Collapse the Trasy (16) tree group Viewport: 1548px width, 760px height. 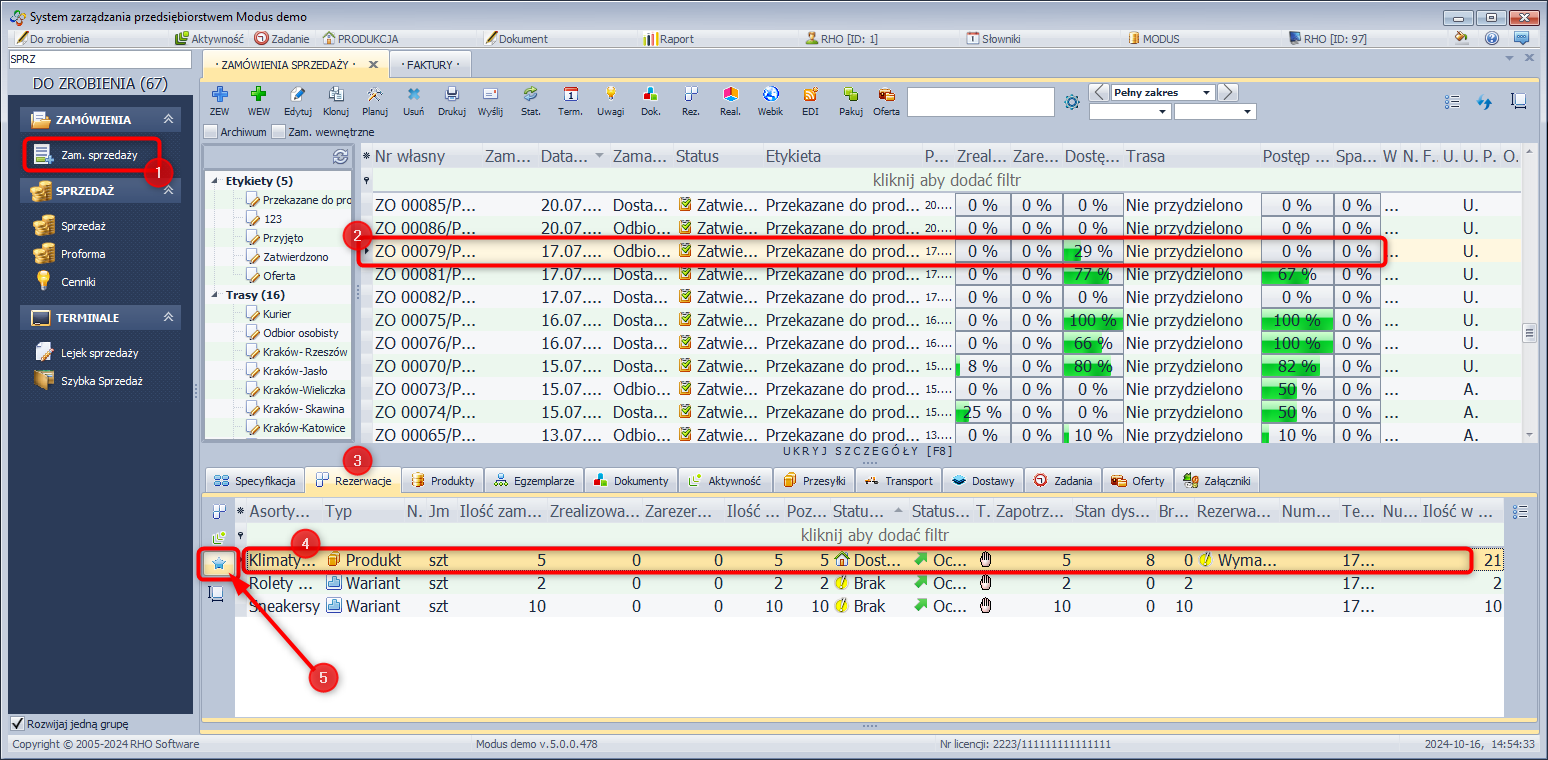point(215,295)
